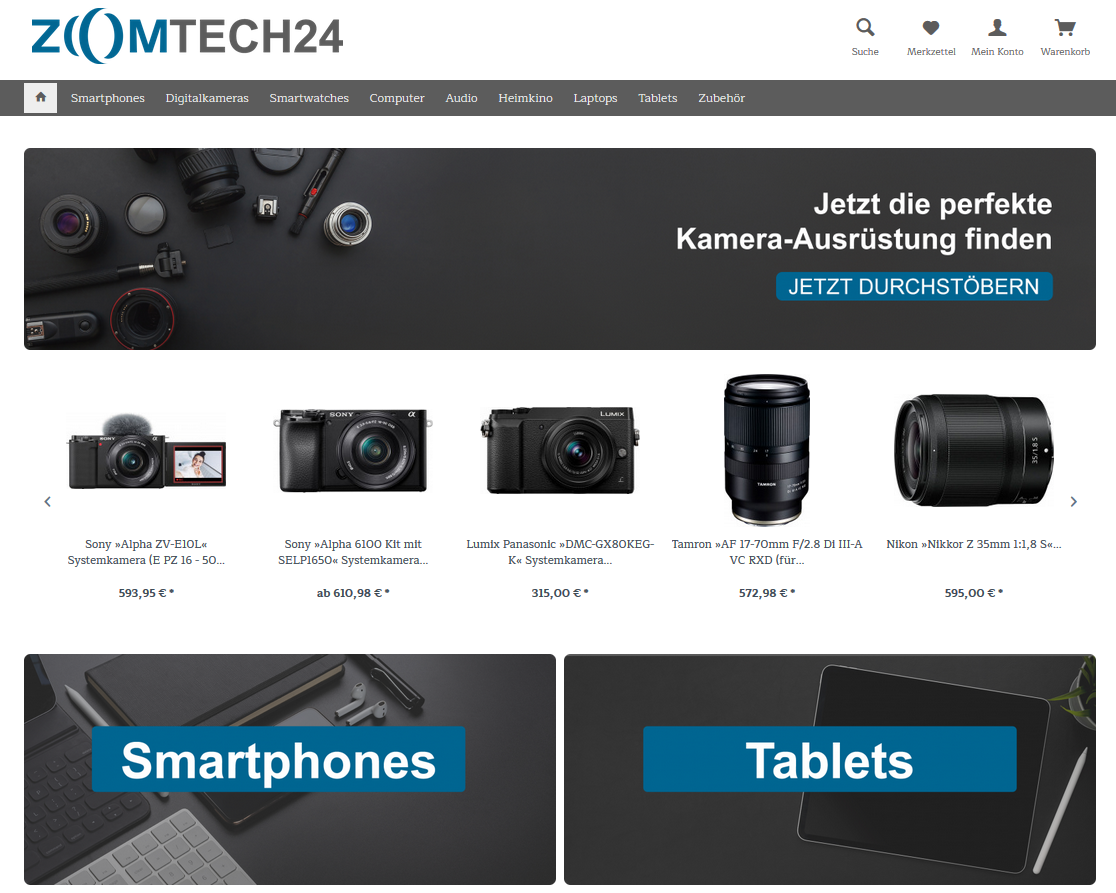1116x893 pixels.
Task: View Tamron AF 17-70mm lens thumbnail
Action: 767,450
